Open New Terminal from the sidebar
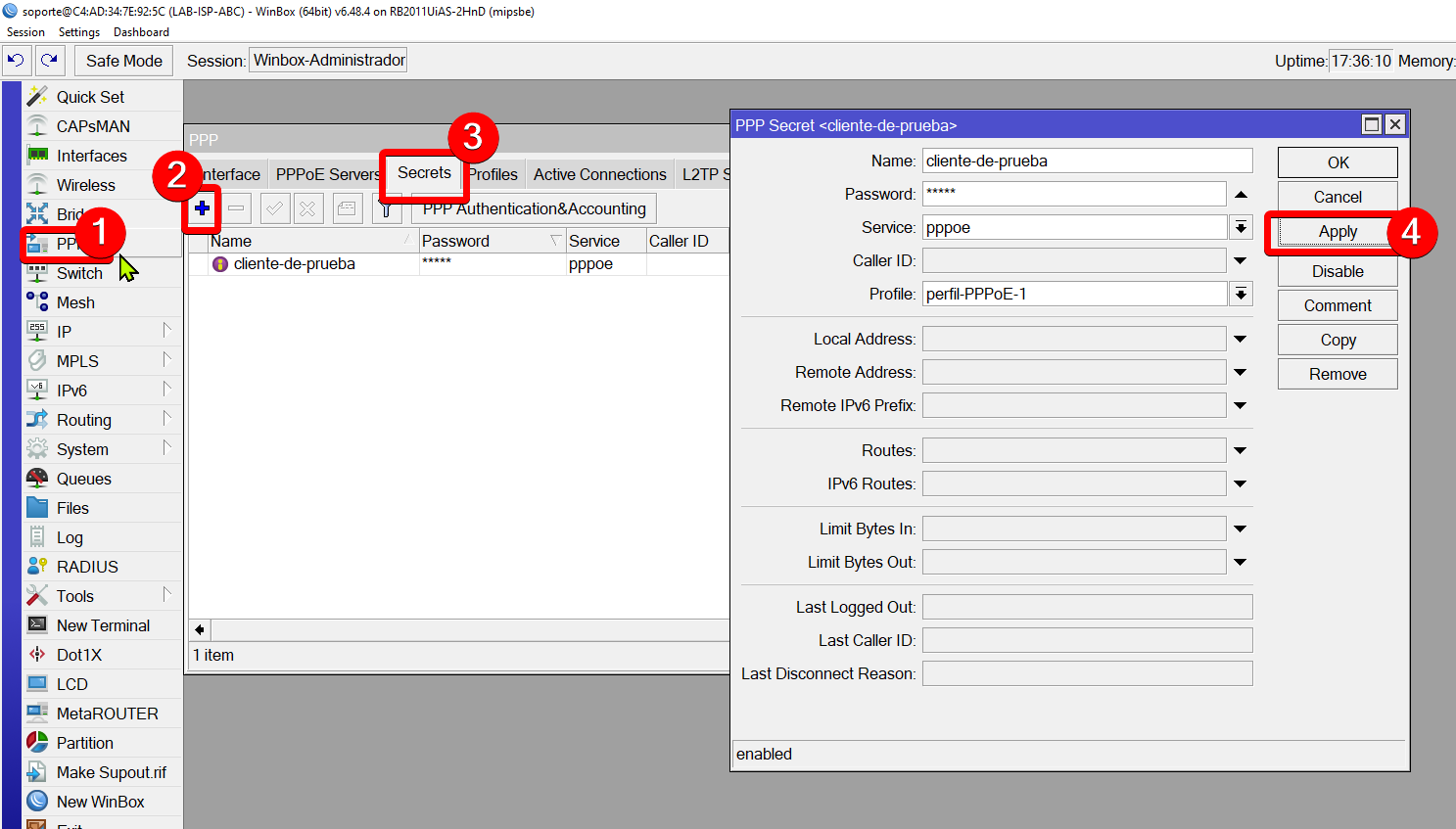This screenshot has height=829, width=1456. [103, 625]
